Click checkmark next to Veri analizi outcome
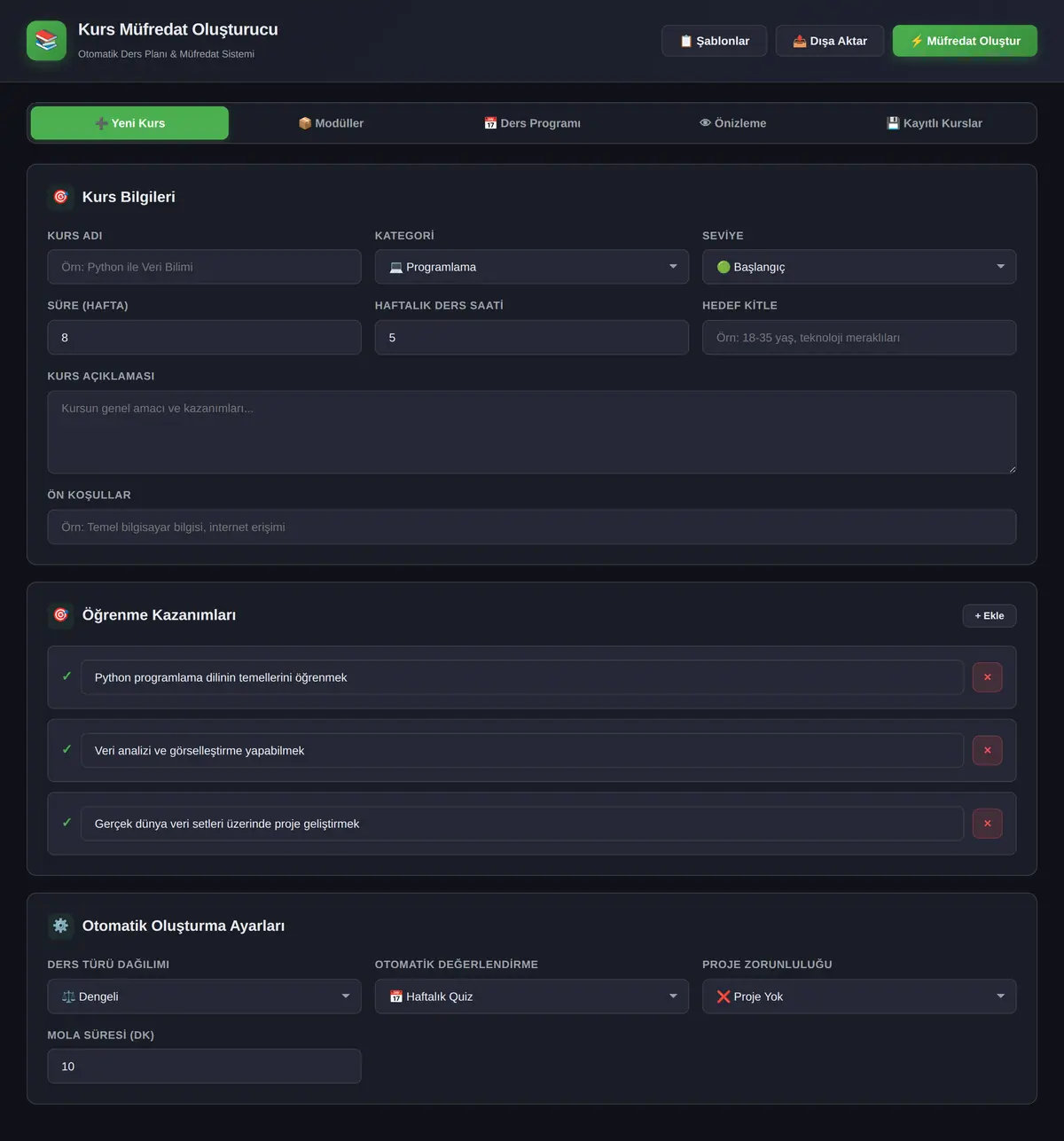This screenshot has height=1141, width=1064. pyautogui.click(x=66, y=750)
